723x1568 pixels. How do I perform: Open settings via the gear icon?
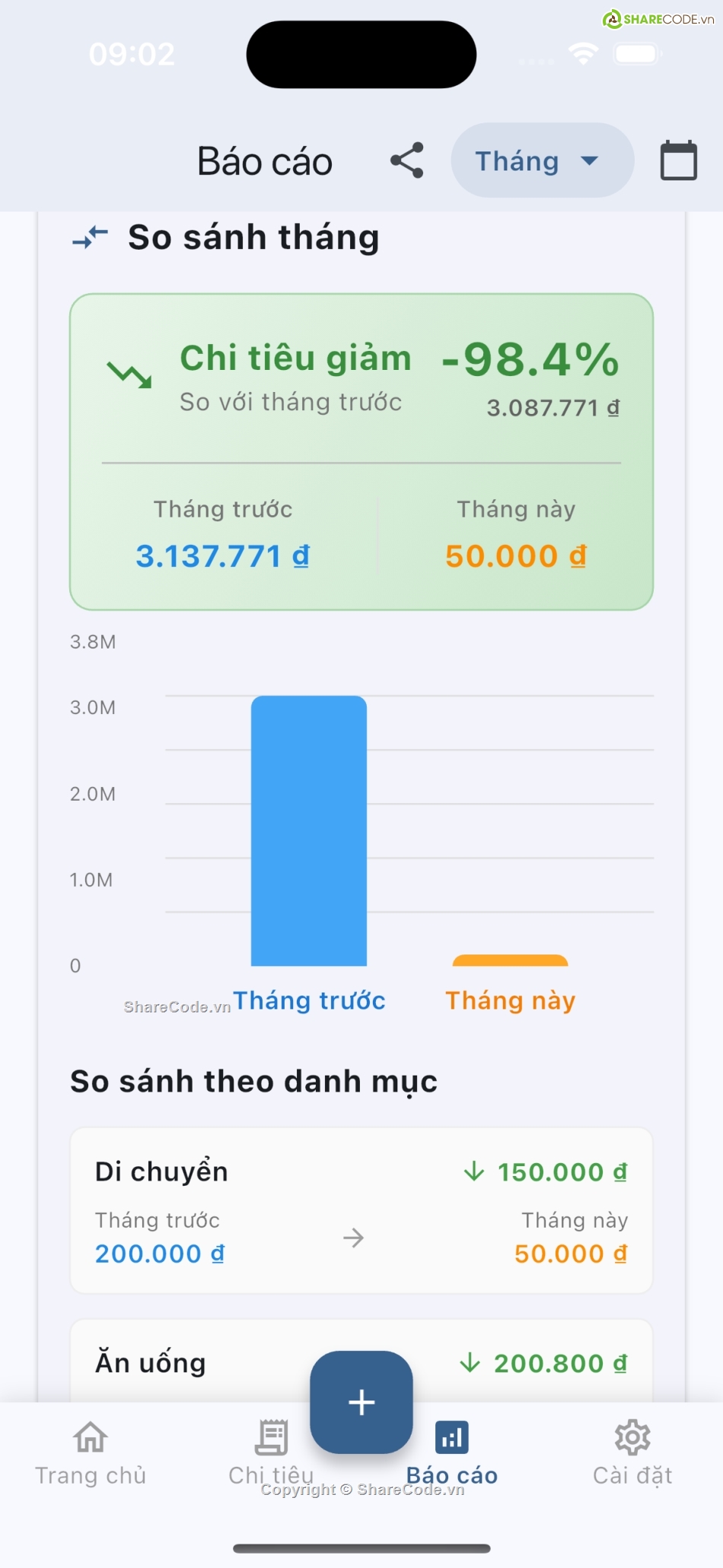pyautogui.click(x=632, y=1437)
